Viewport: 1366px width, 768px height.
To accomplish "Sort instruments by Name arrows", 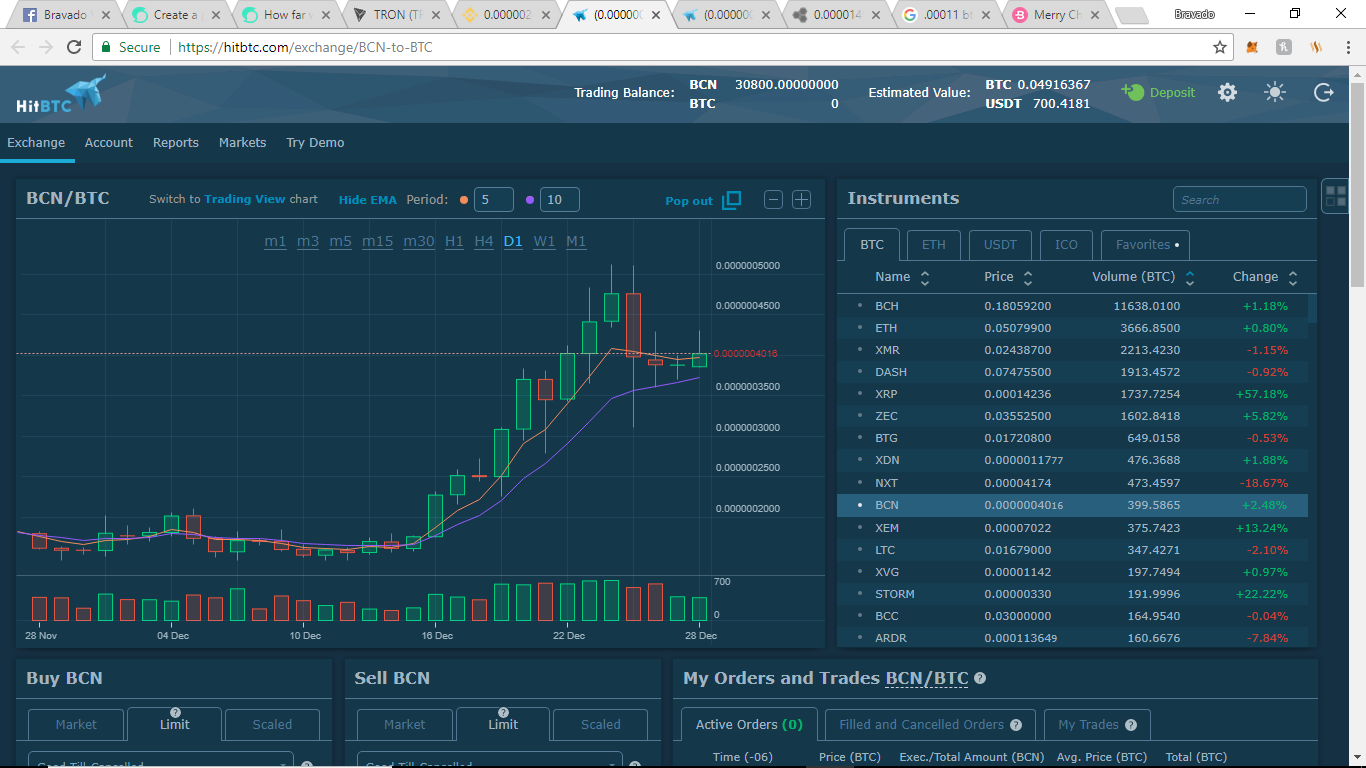I will pos(925,277).
